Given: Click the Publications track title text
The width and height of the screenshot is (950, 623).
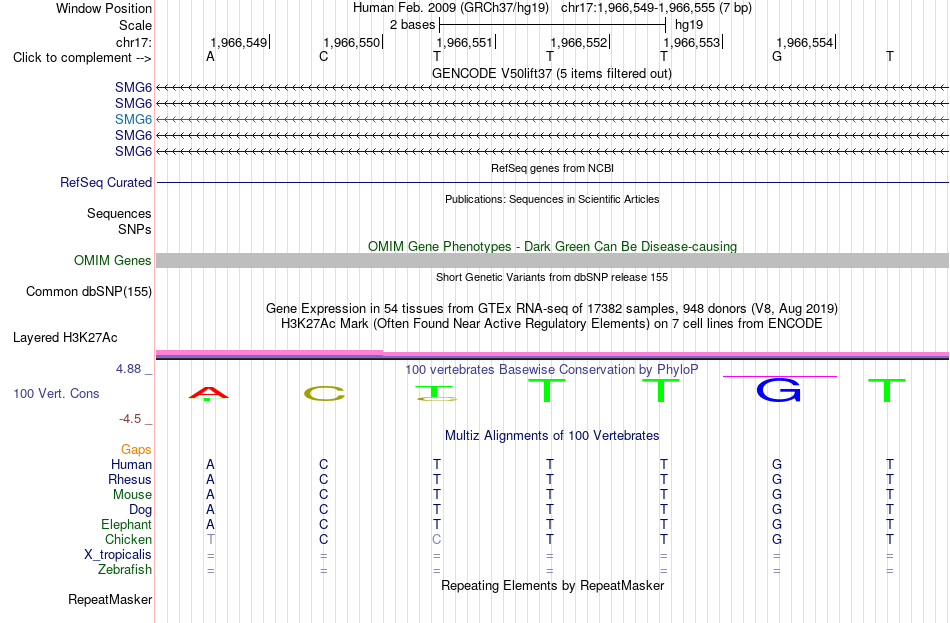Looking at the screenshot, I should click(552, 199).
